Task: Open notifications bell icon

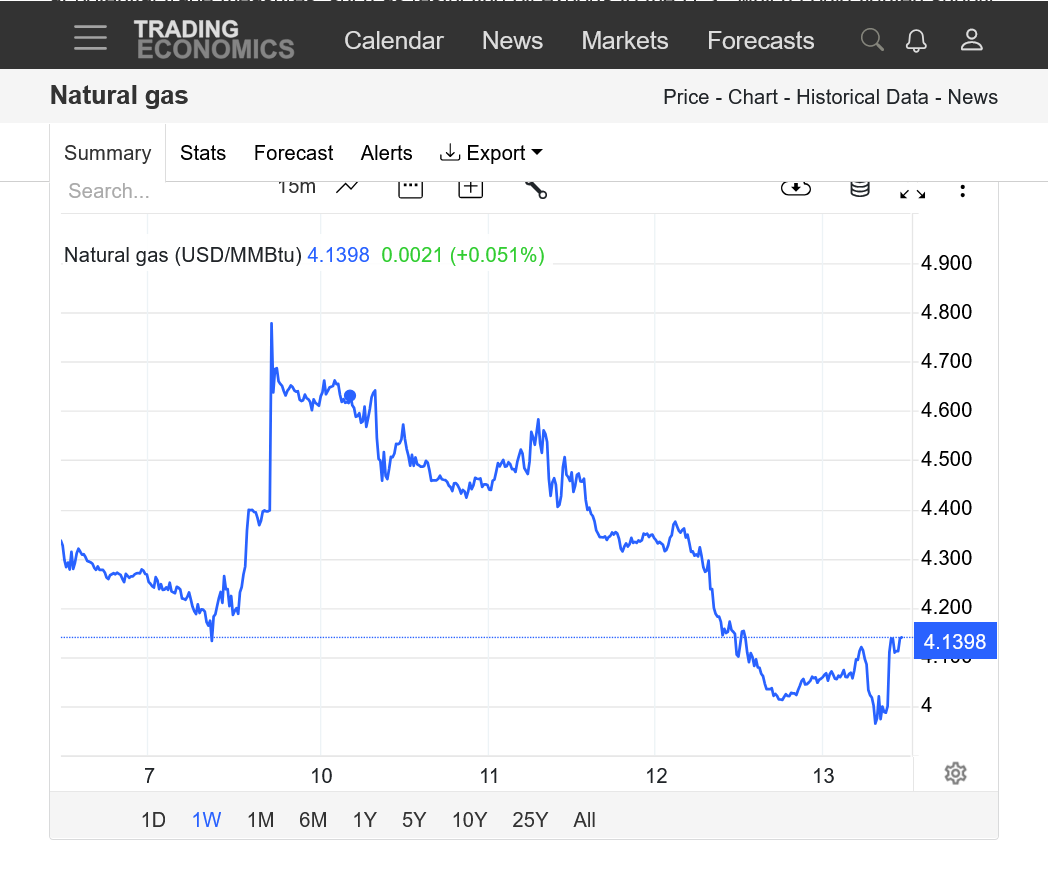Action: (916, 40)
